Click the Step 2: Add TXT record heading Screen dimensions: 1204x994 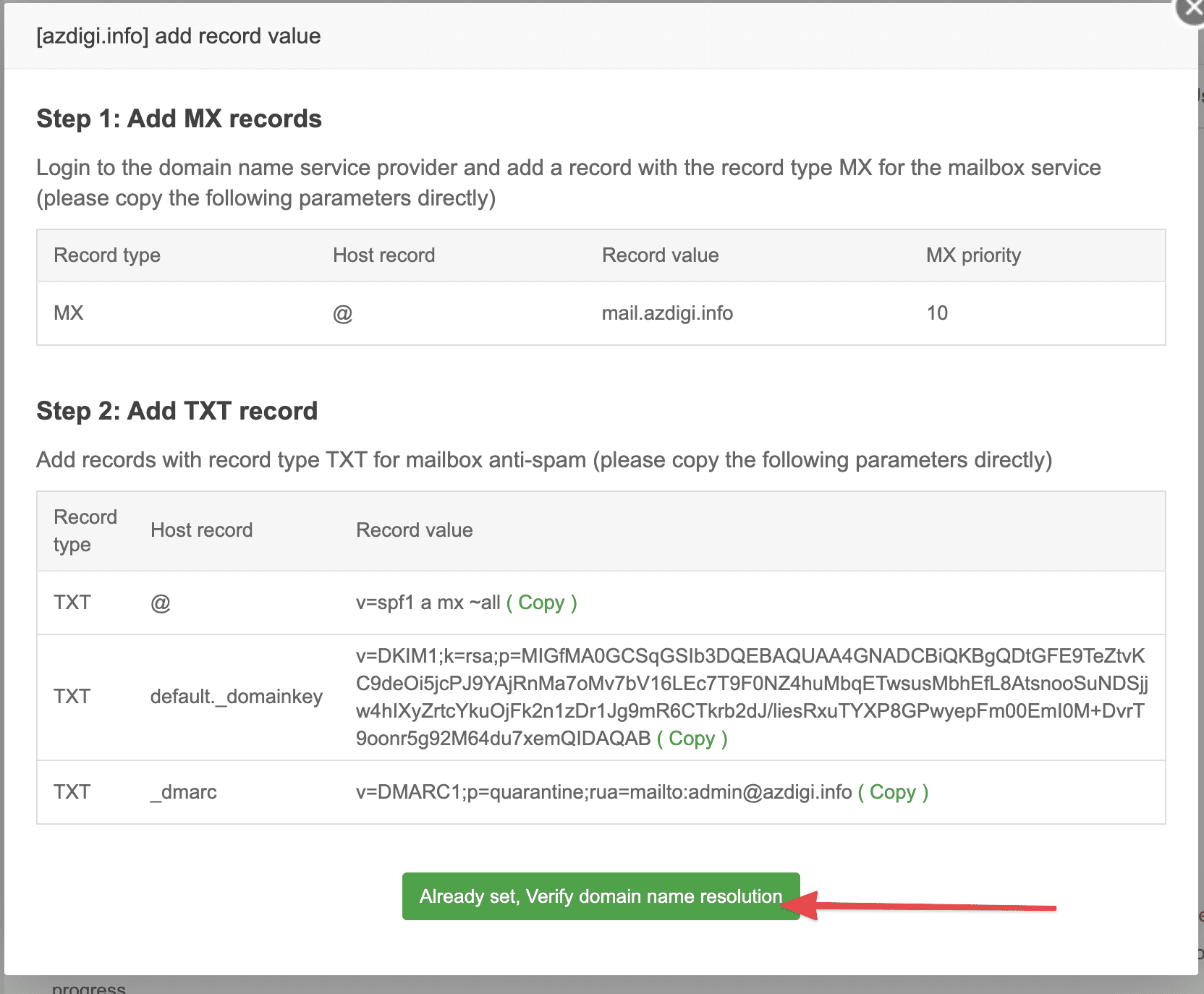pos(177,411)
